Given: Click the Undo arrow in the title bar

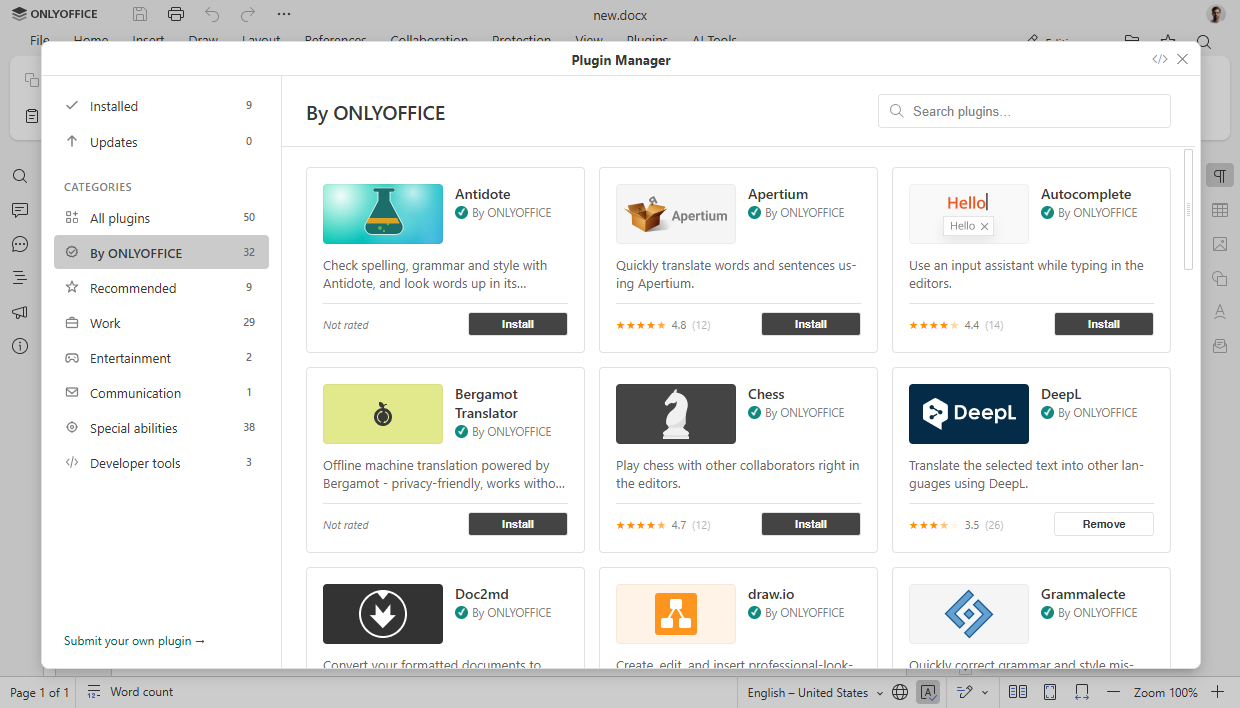Looking at the screenshot, I should 212,14.
